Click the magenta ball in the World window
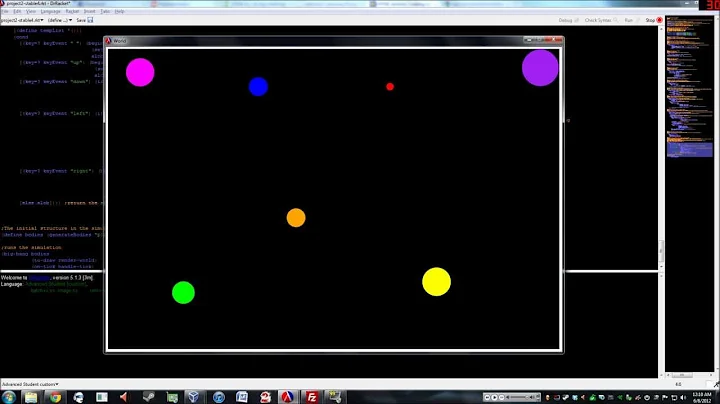 (140, 72)
